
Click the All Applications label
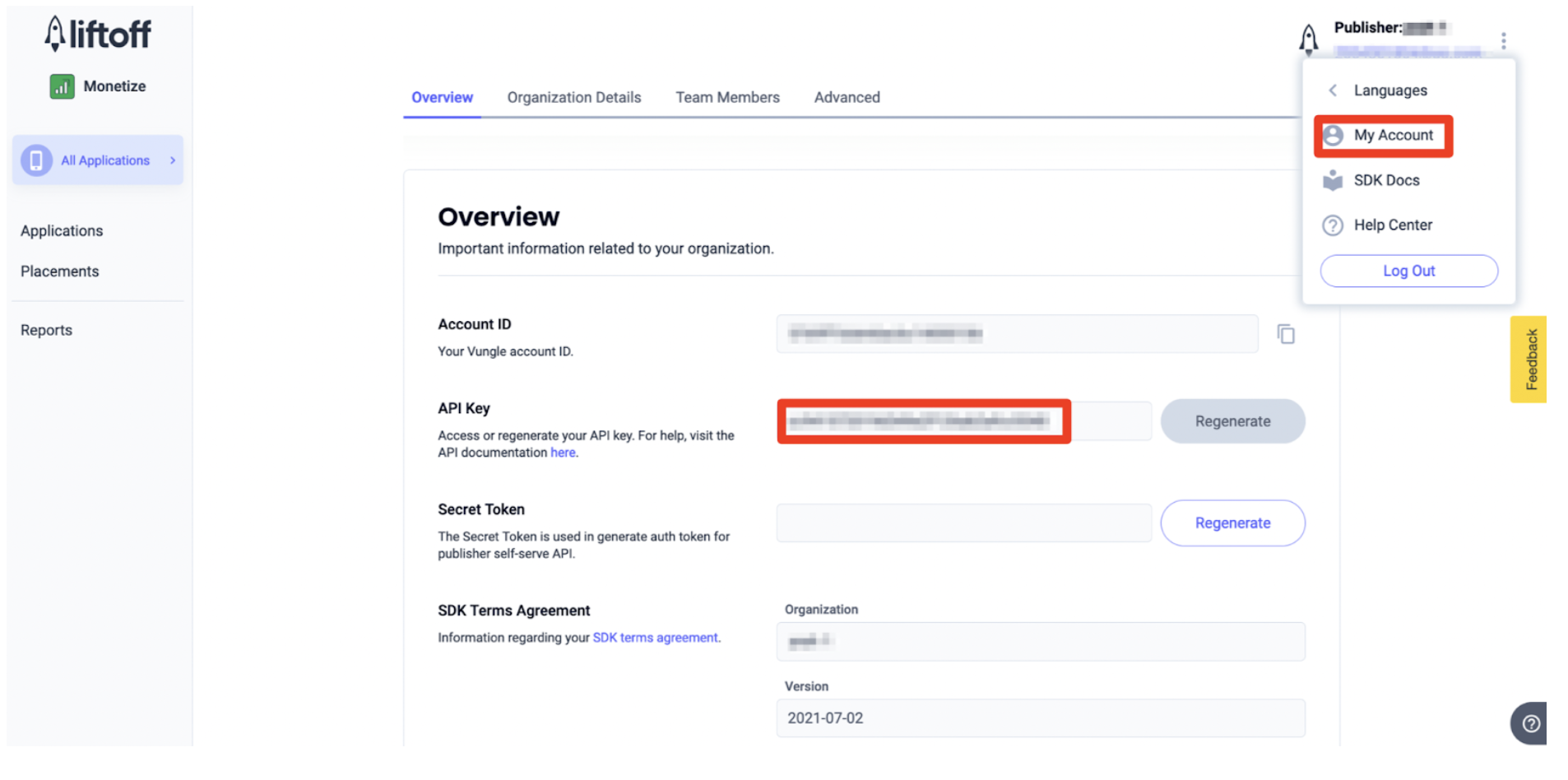(x=105, y=160)
